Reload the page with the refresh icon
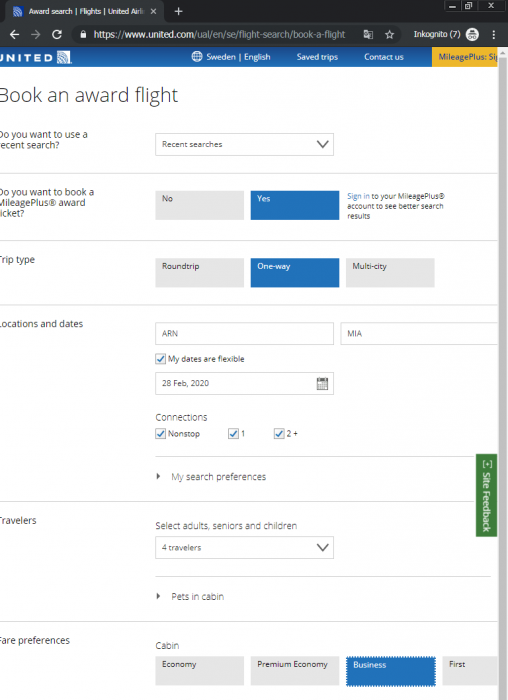Image resolution: width=508 pixels, height=700 pixels. (57, 34)
